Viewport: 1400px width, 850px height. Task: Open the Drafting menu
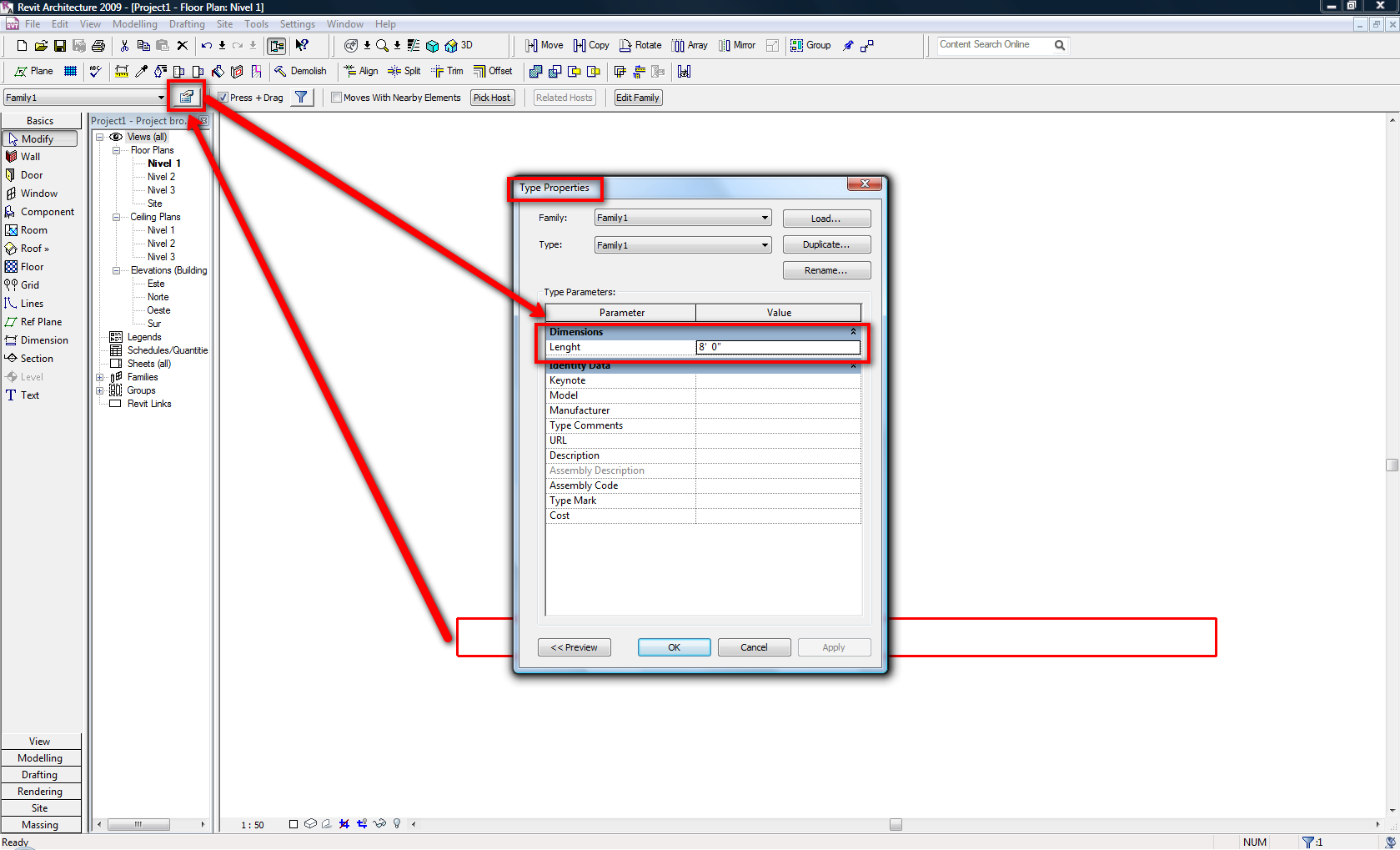click(x=187, y=24)
